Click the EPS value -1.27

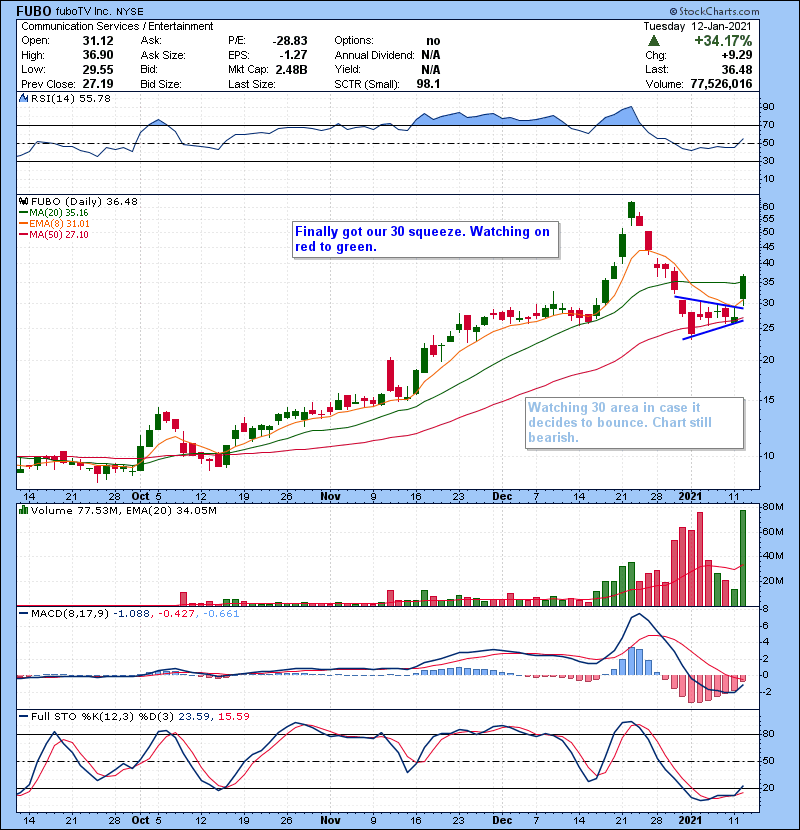point(293,55)
